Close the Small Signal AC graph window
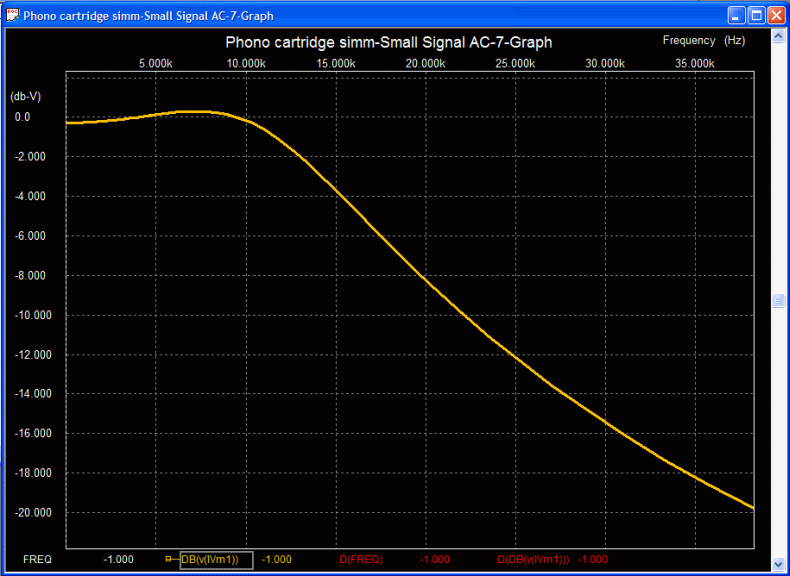790x576 pixels. click(776, 15)
